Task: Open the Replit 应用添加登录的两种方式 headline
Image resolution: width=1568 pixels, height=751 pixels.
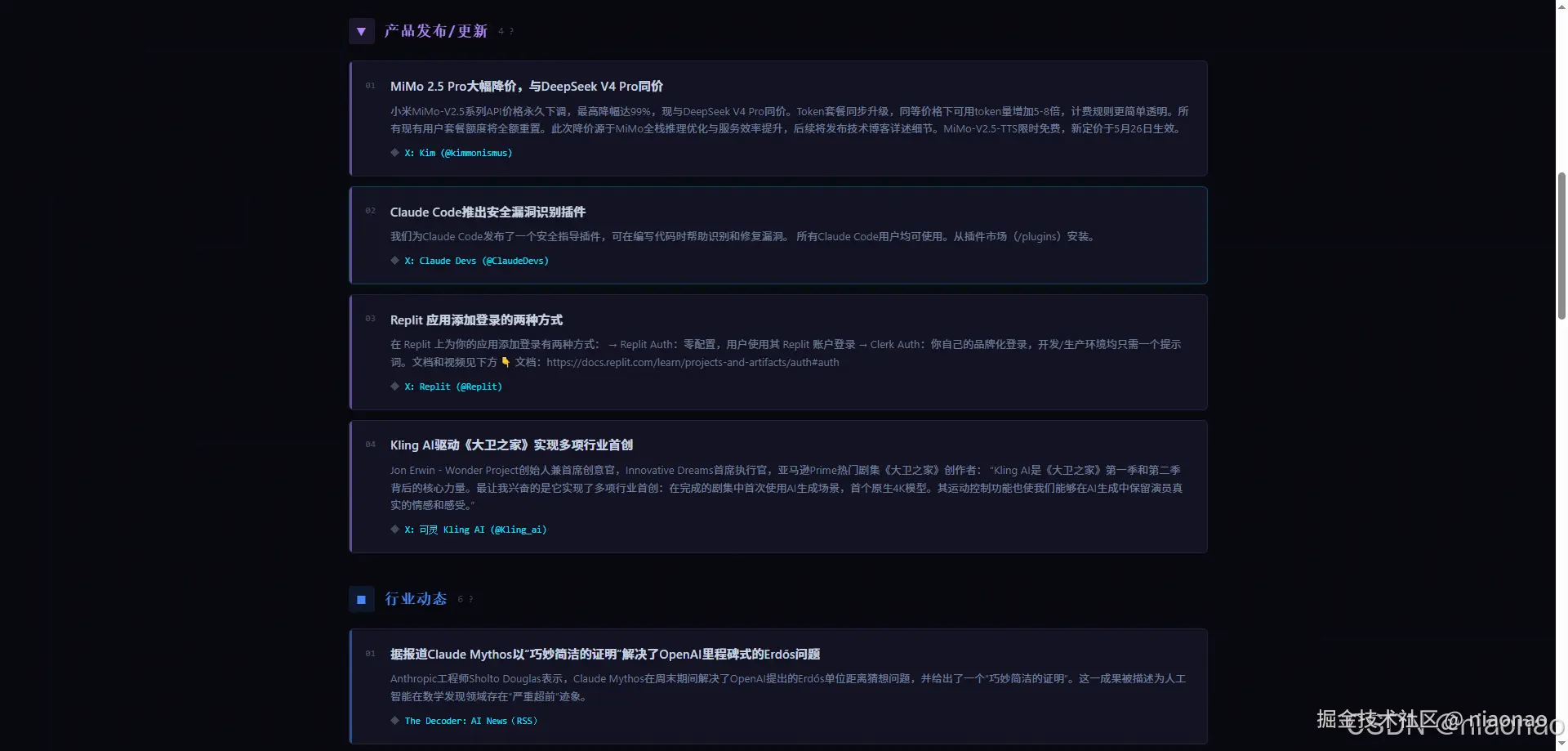Action: click(x=476, y=320)
